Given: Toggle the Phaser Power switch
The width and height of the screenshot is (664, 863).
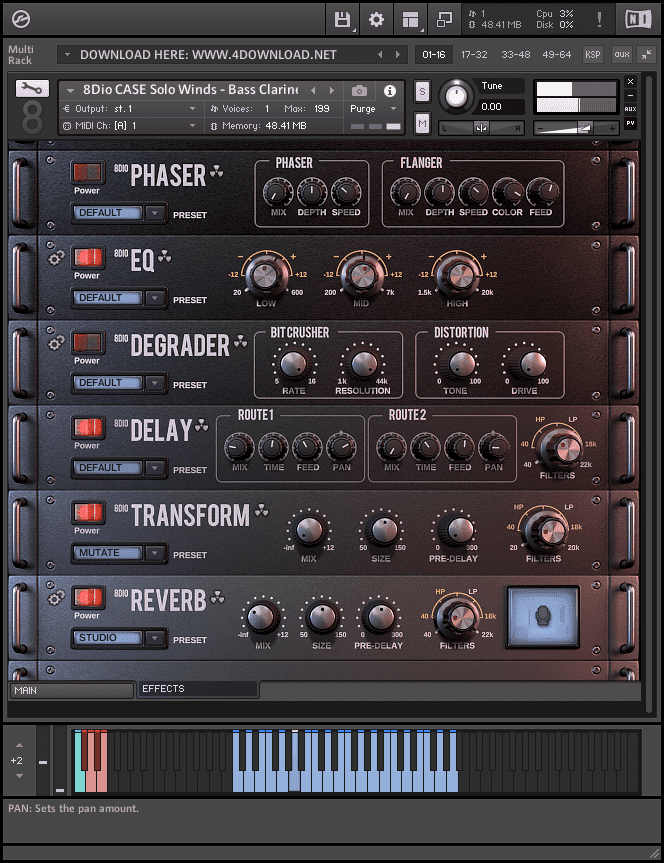Looking at the screenshot, I should click(x=88, y=172).
